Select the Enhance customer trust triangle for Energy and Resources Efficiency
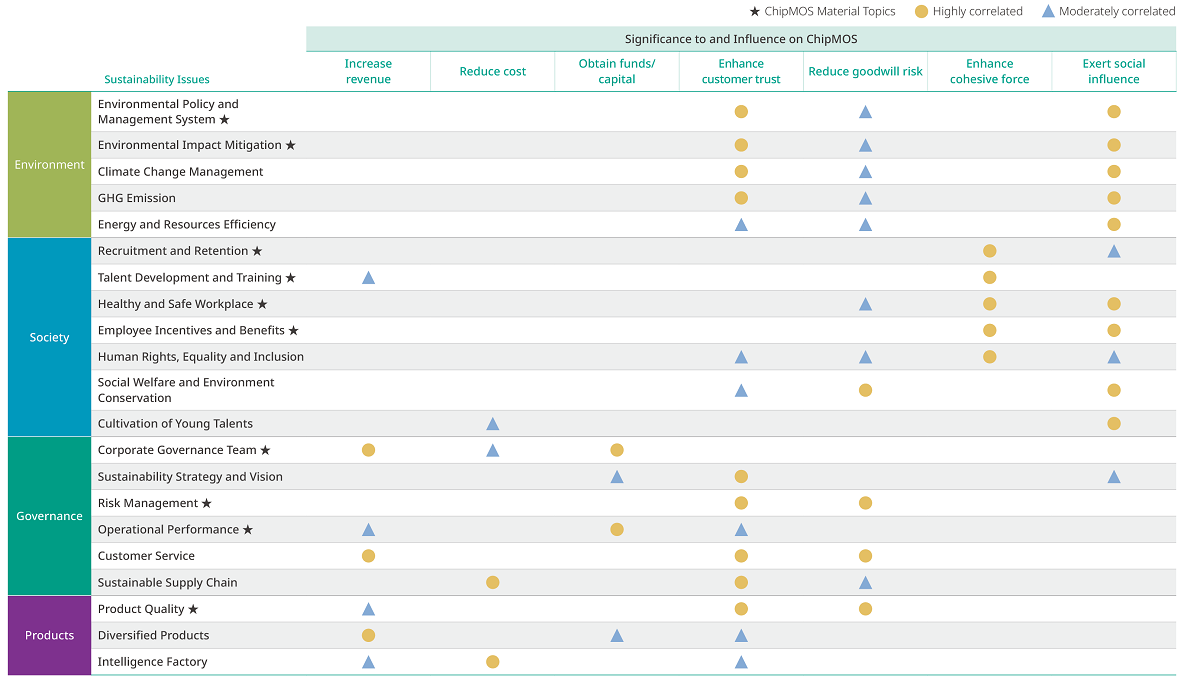Image resolution: width=1186 pixels, height=688 pixels. click(741, 225)
